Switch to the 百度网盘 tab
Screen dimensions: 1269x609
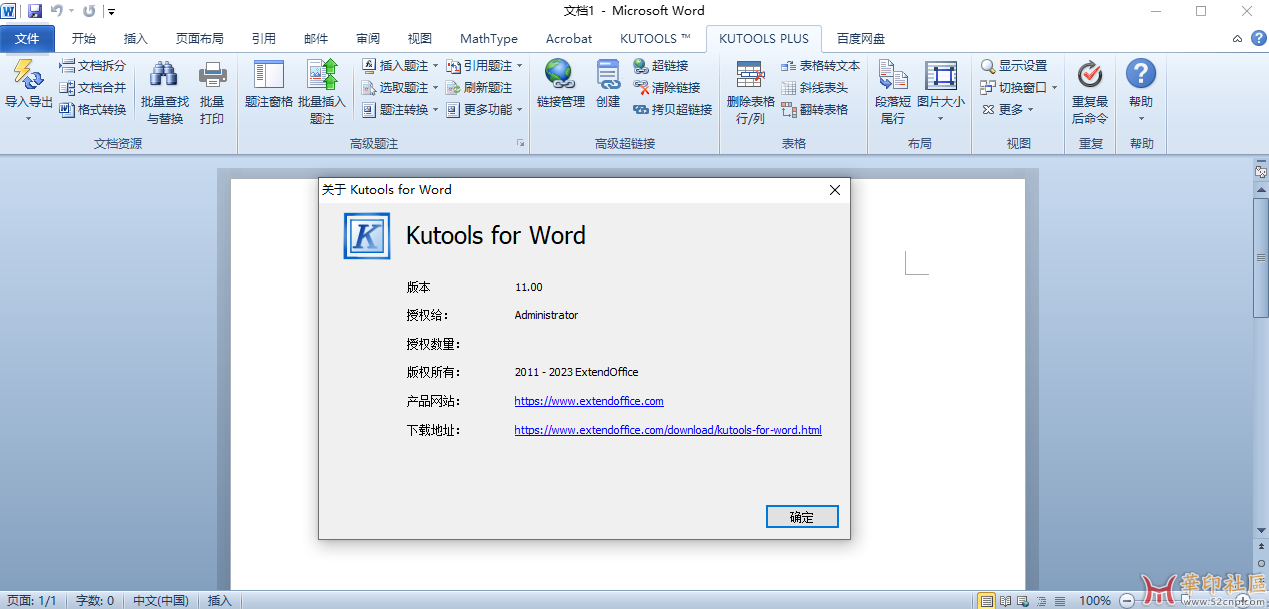point(861,39)
